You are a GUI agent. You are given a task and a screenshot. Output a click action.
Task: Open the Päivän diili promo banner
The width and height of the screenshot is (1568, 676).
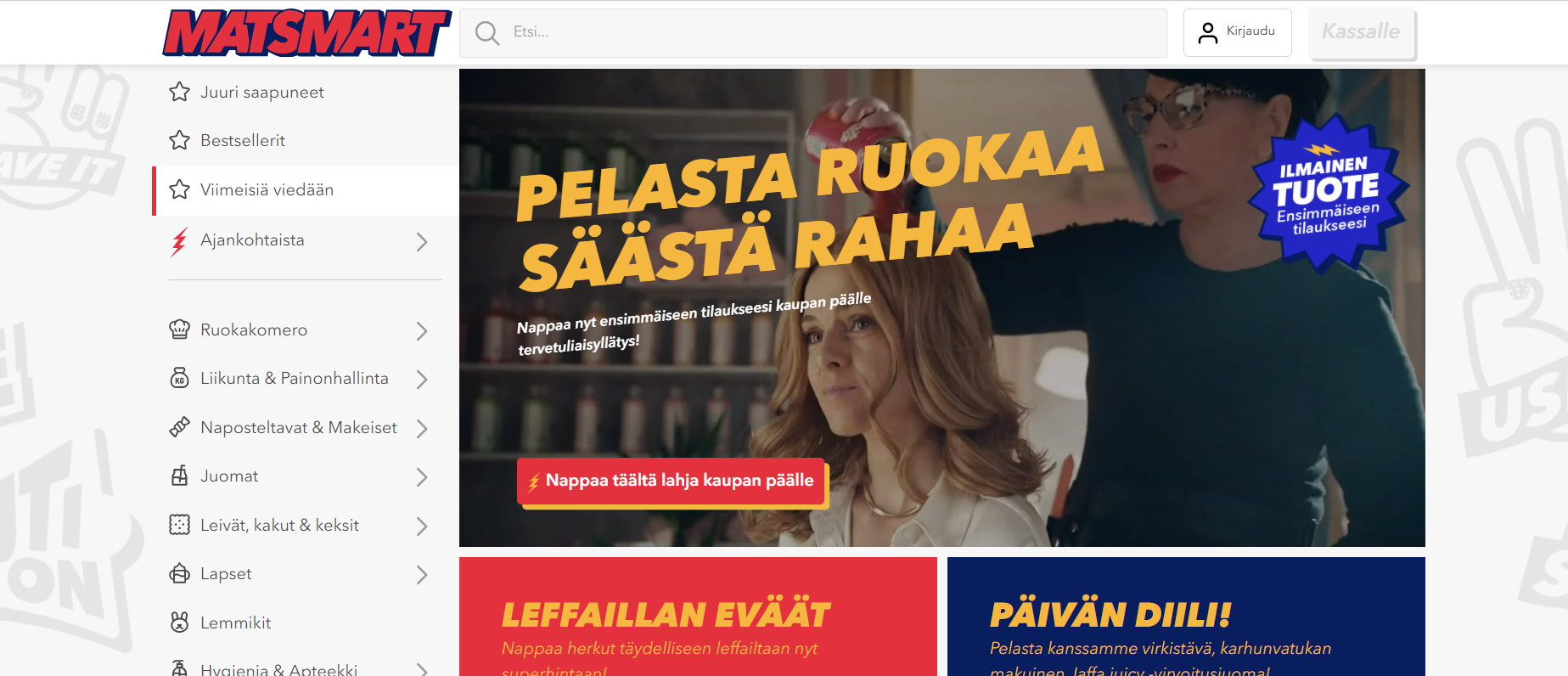point(1186,617)
